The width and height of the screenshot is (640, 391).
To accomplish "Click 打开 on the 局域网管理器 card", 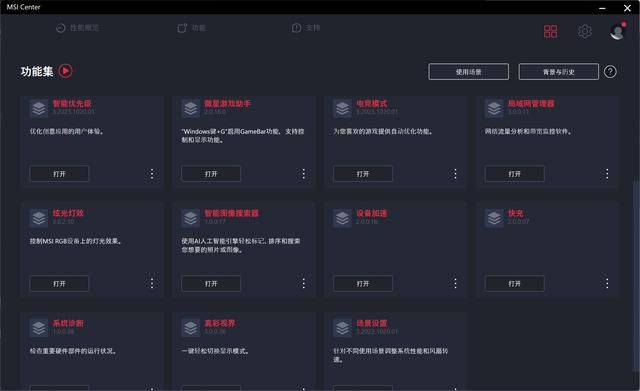I will (x=515, y=174).
